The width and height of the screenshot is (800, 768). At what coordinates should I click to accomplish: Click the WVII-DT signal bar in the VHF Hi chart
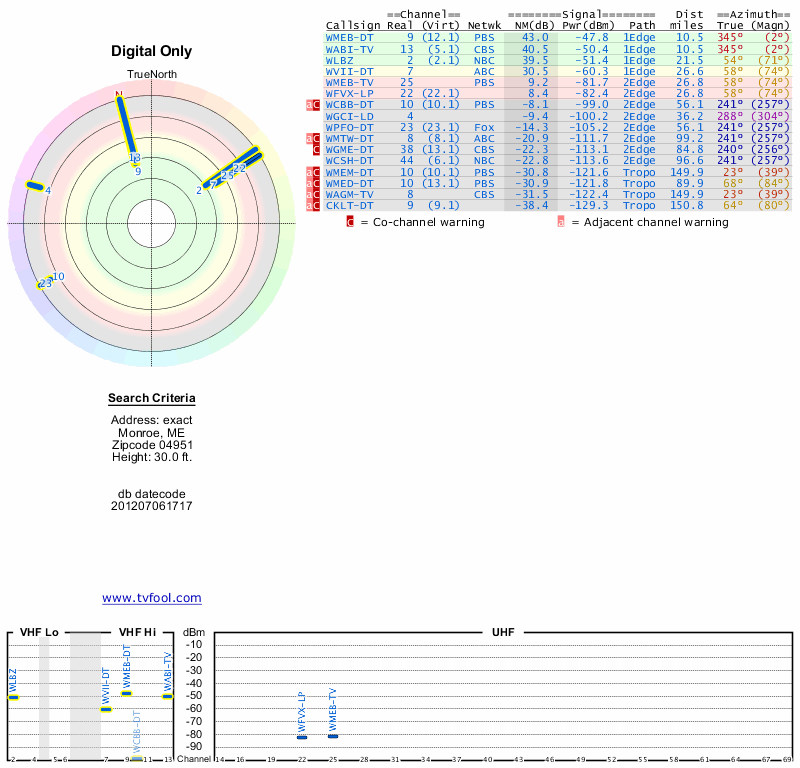pyautogui.click(x=106, y=709)
